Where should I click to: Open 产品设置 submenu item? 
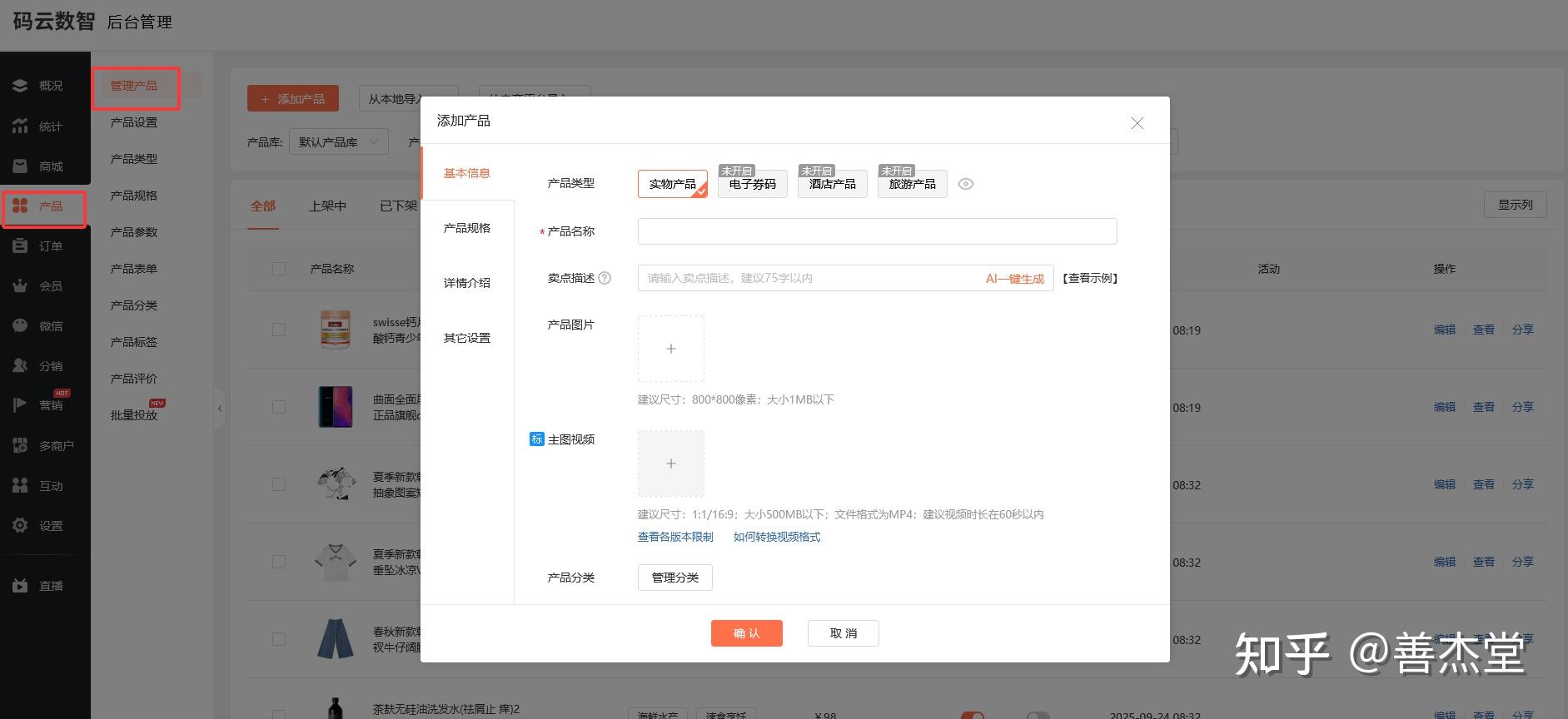[134, 122]
